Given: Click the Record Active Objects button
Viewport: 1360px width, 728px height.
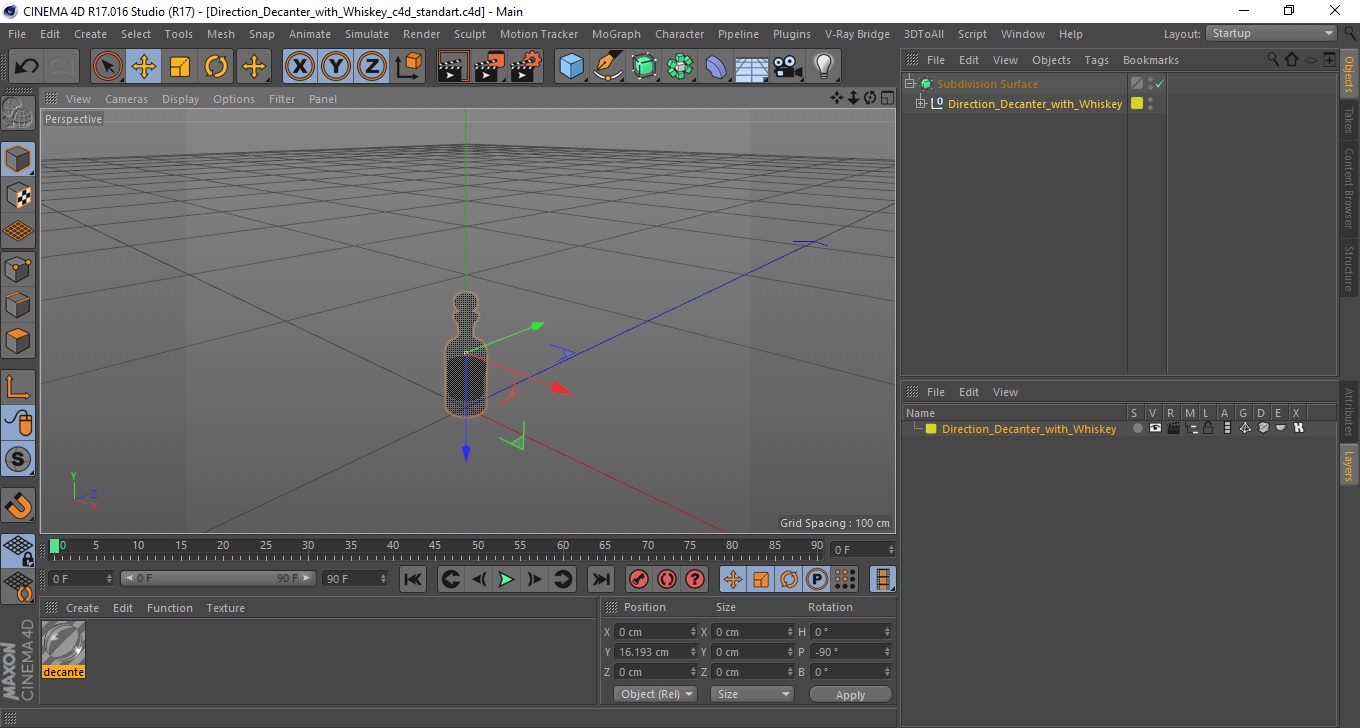Looking at the screenshot, I should pyautogui.click(x=639, y=579).
